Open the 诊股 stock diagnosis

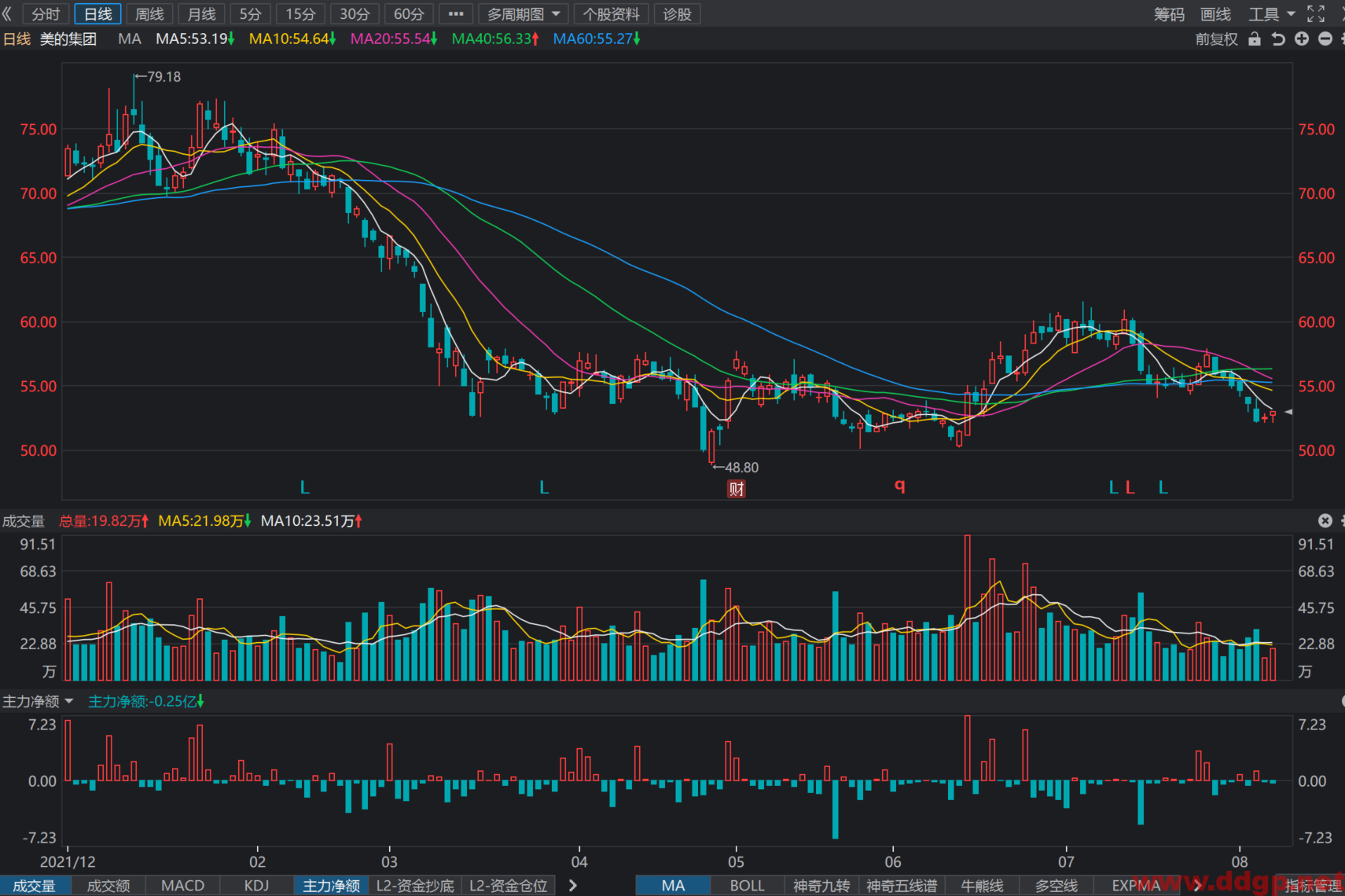point(678,14)
